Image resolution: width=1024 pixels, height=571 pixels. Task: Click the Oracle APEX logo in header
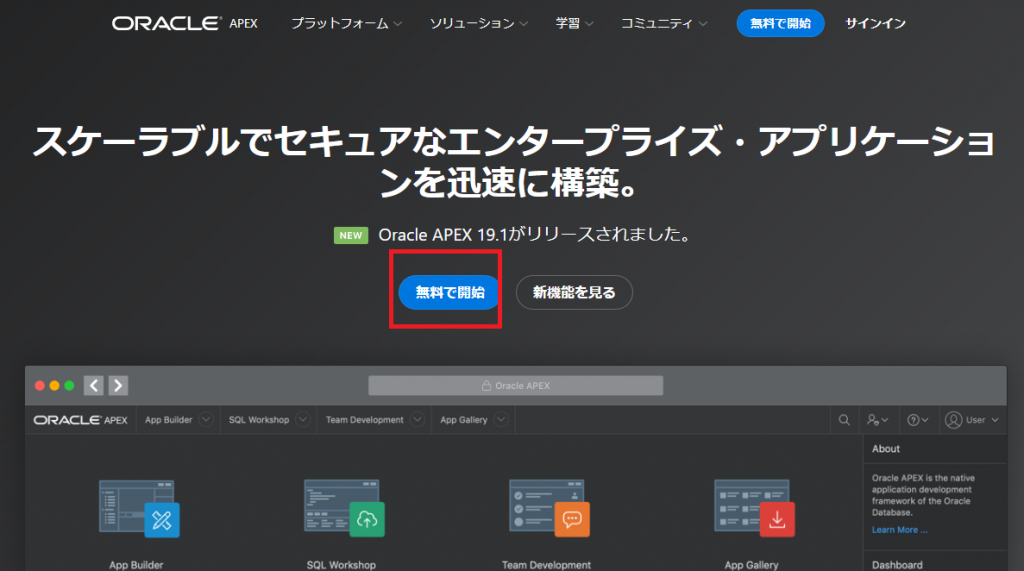coord(185,24)
